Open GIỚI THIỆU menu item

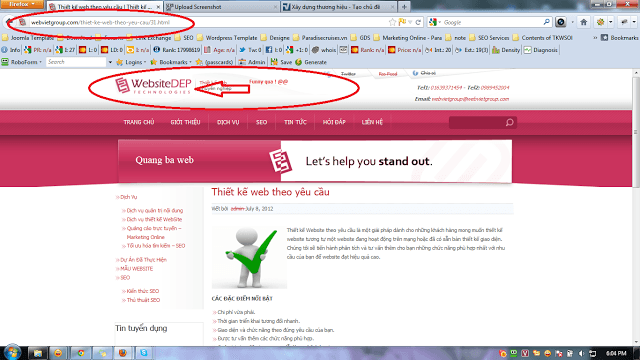click(x=185, y=122)
